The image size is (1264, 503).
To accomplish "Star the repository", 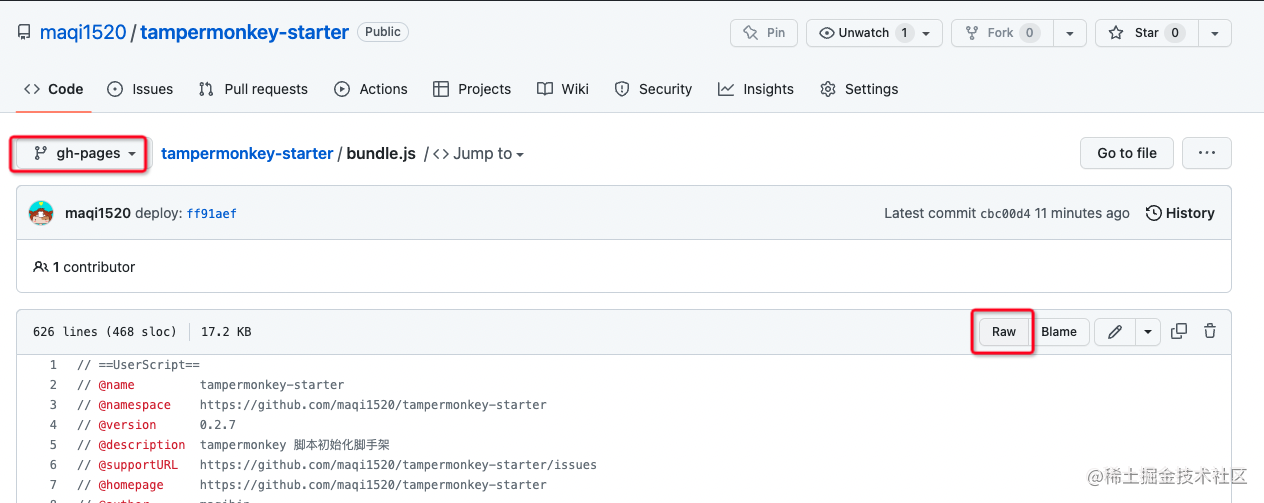I will click(x=1146, y=33).
